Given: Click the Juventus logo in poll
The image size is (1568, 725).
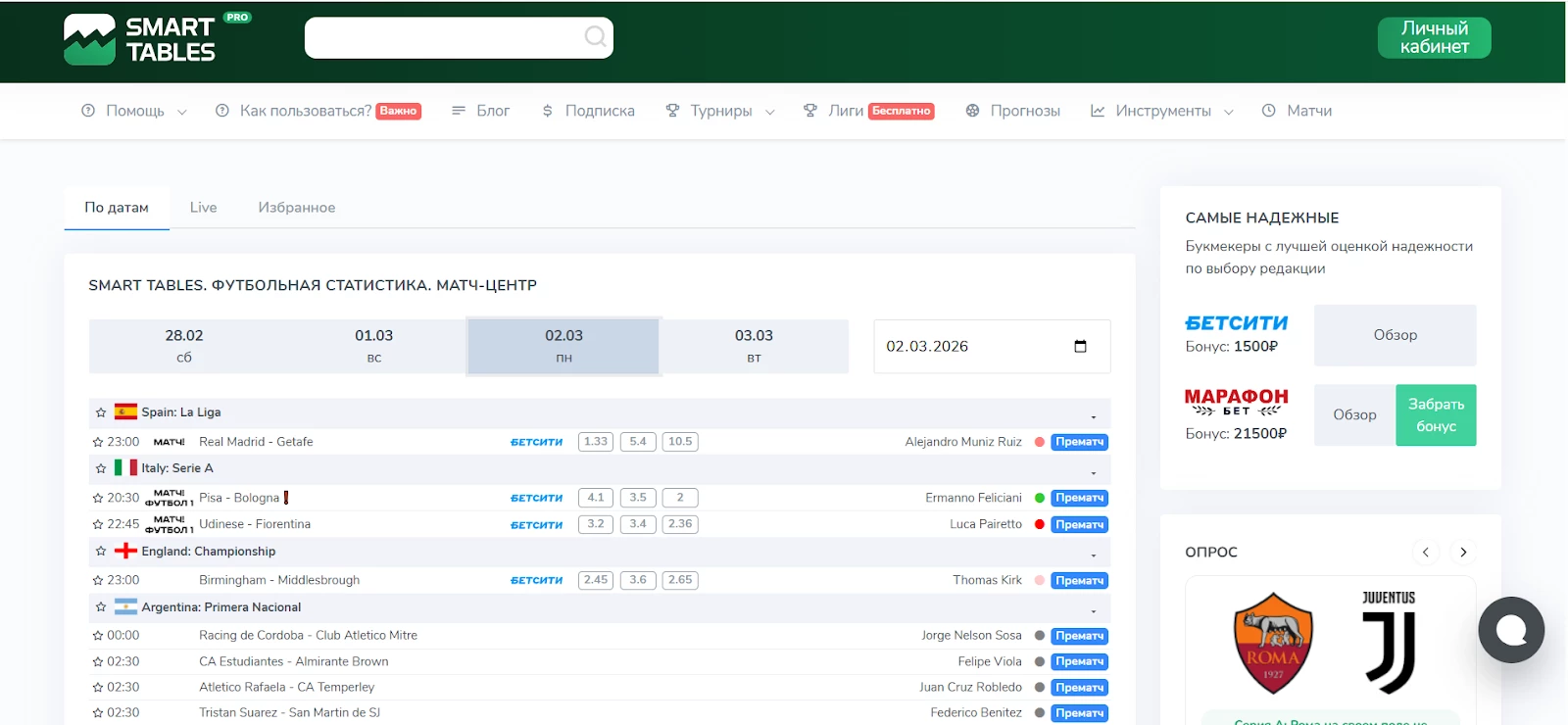Looking at the screenshot, I should [x=1389, y=643].
